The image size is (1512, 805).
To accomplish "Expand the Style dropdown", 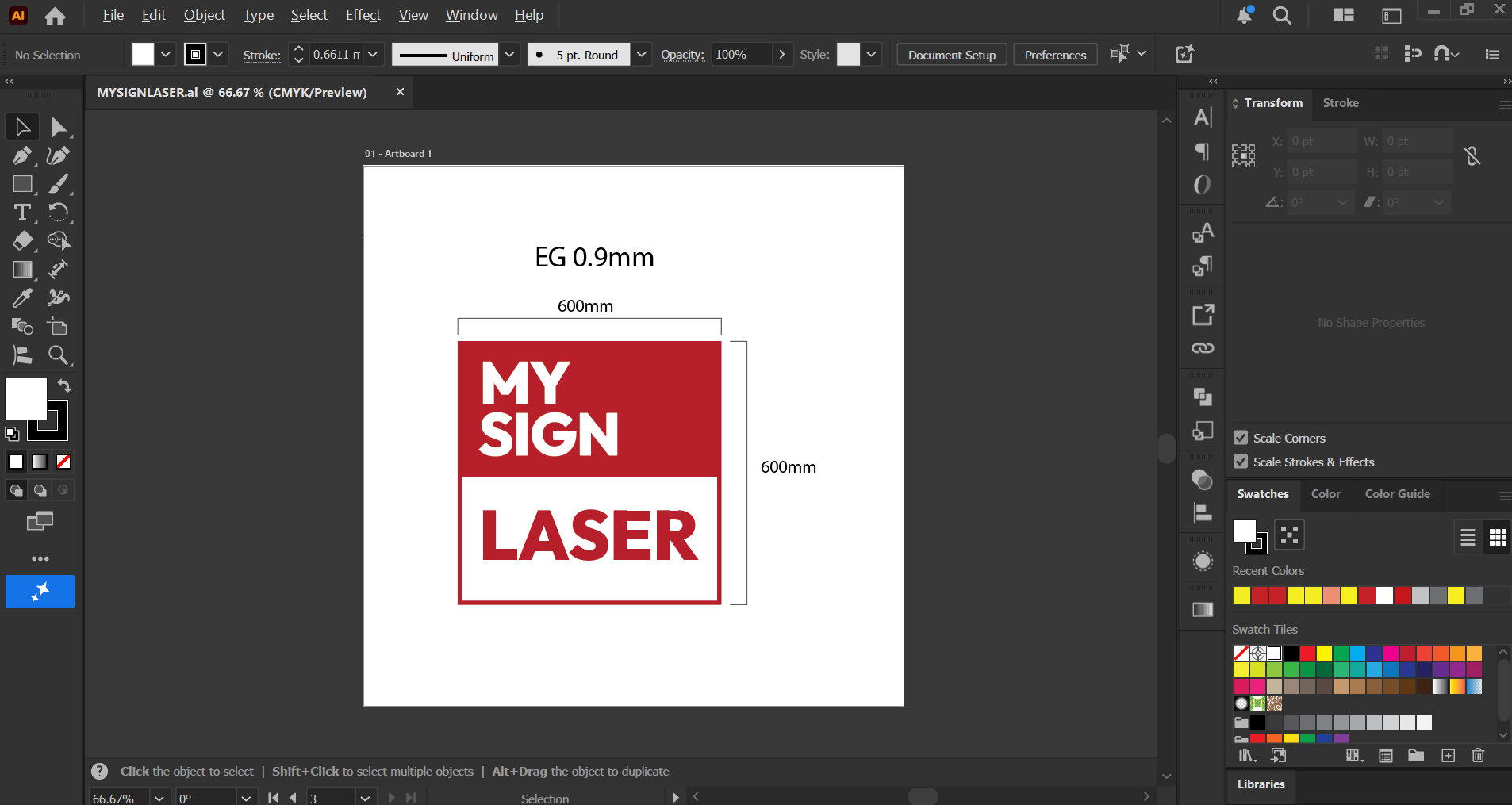I will click(871, 54).
